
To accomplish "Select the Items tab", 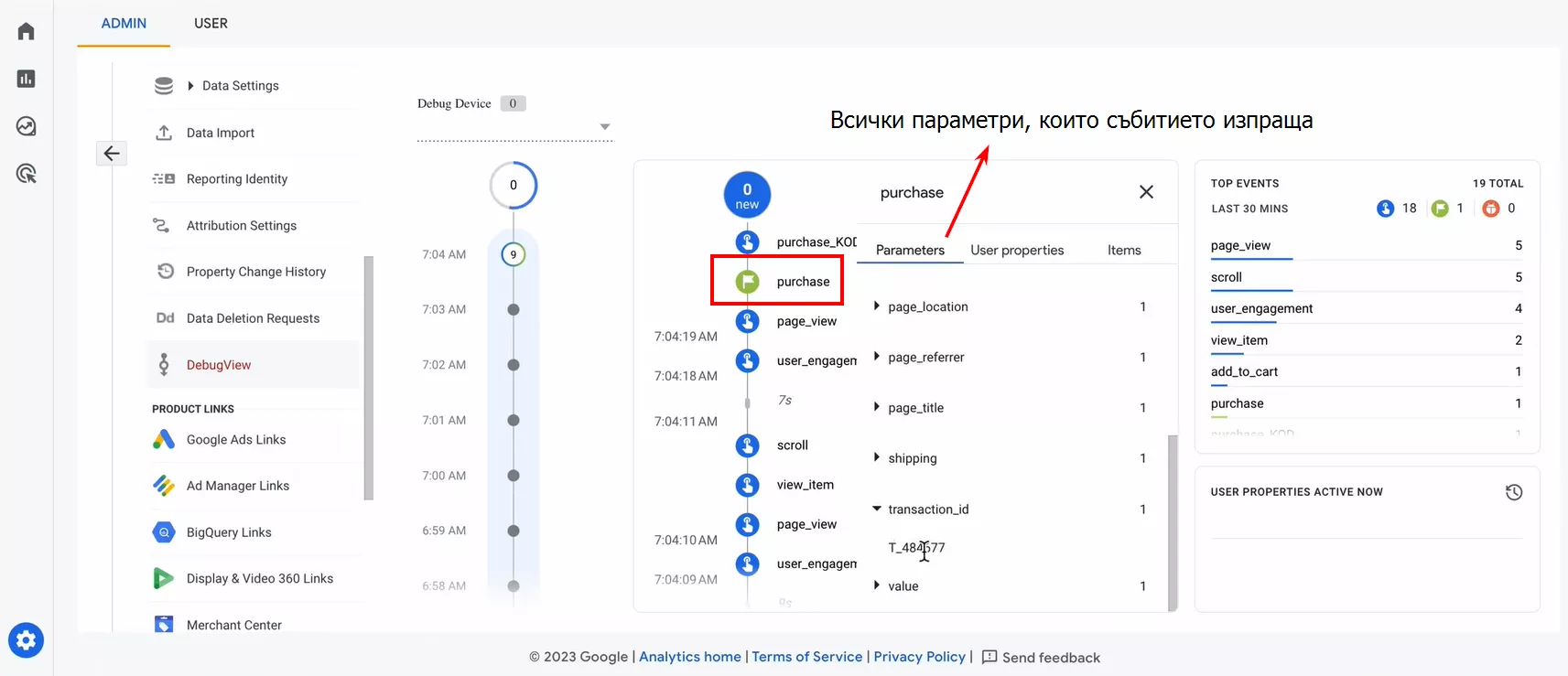I will 1124,250.
